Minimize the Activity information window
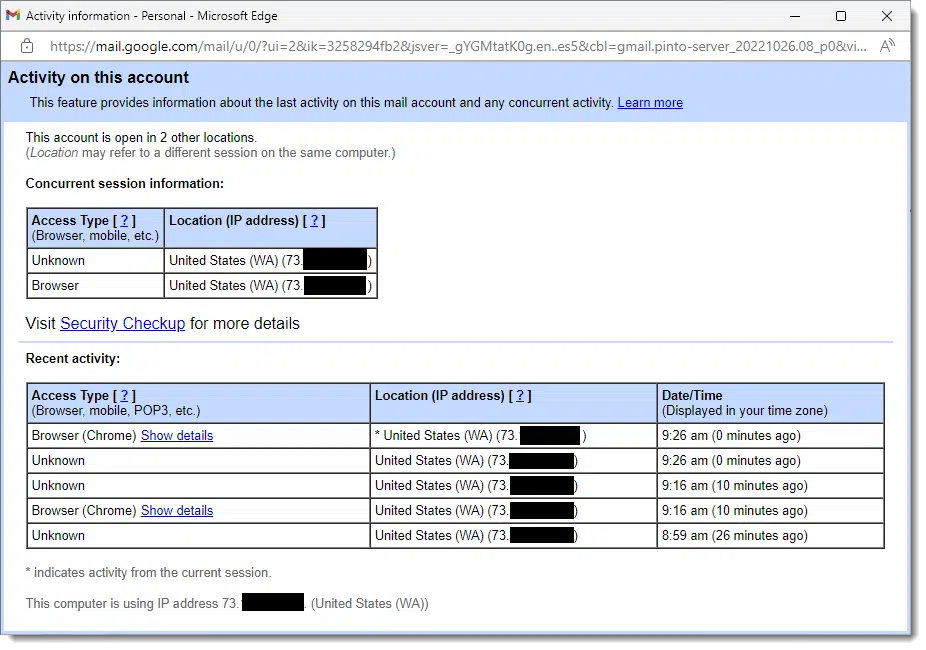Screen dimensions: 926x650 [795, 16]
